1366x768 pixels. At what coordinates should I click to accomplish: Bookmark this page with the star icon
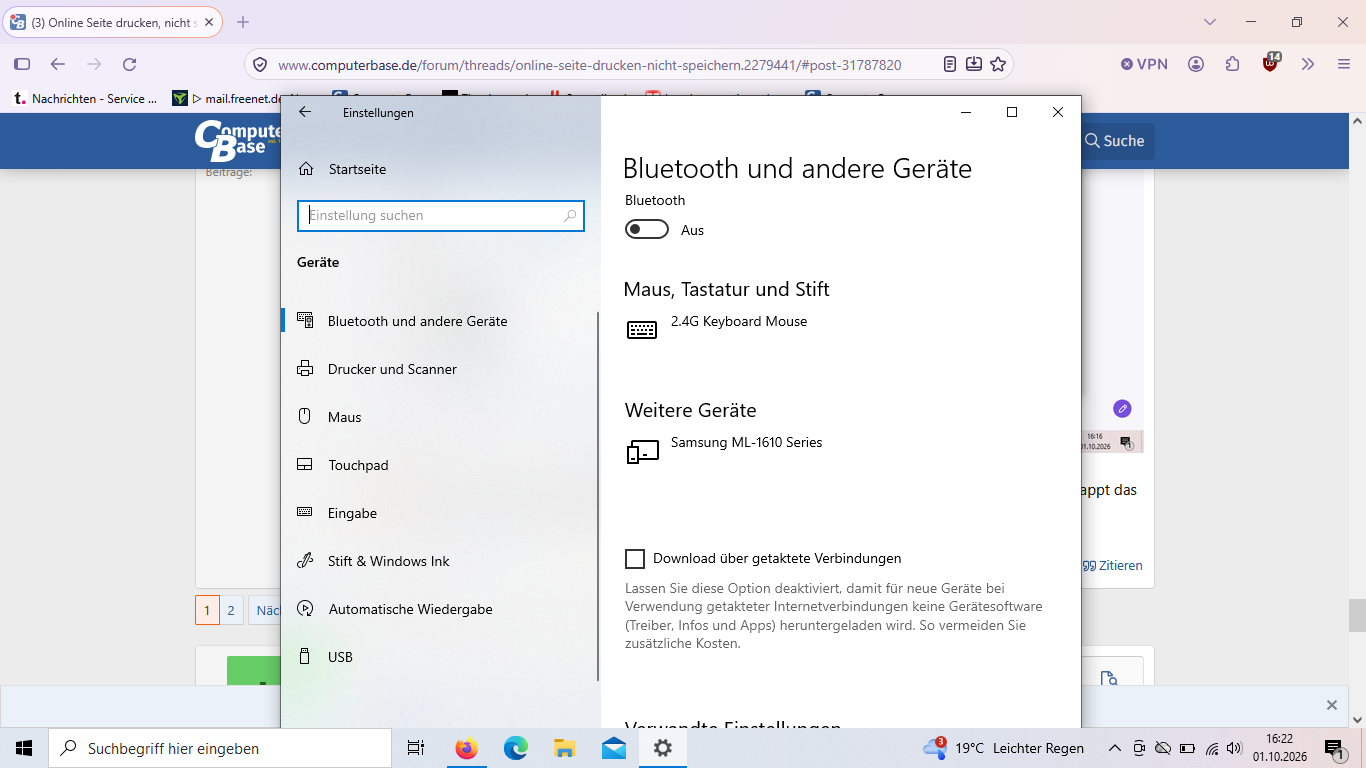coord(998,64)
